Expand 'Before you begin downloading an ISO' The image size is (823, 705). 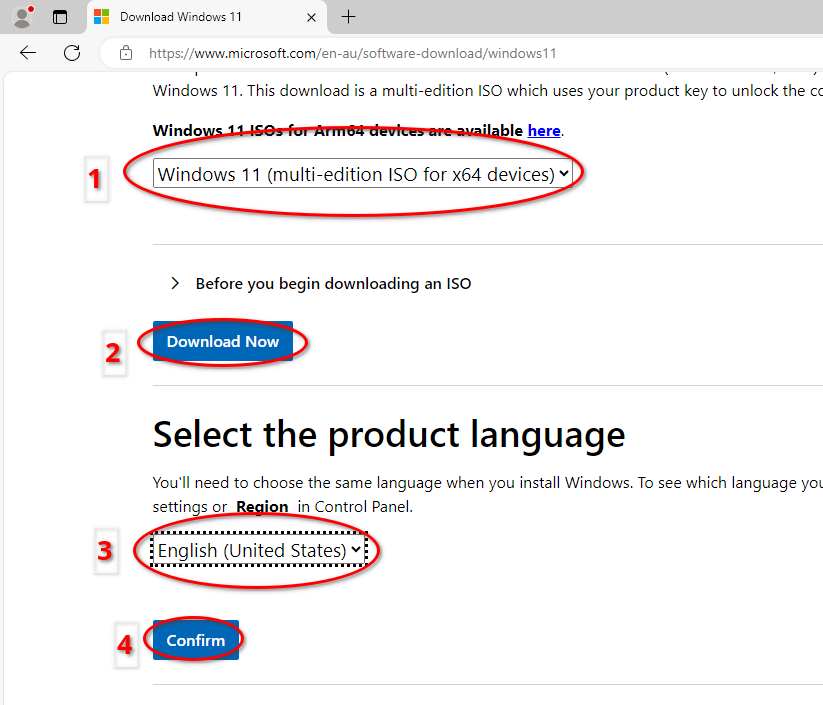(321, 283)
